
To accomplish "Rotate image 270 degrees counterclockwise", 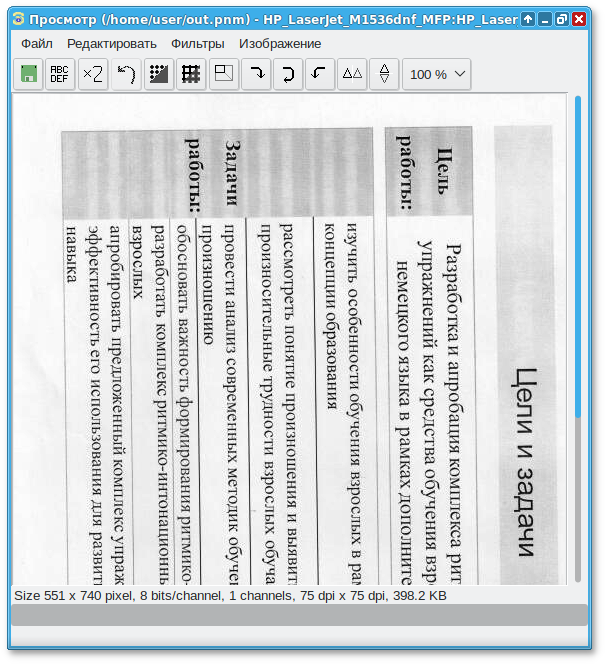I will 320,74.
